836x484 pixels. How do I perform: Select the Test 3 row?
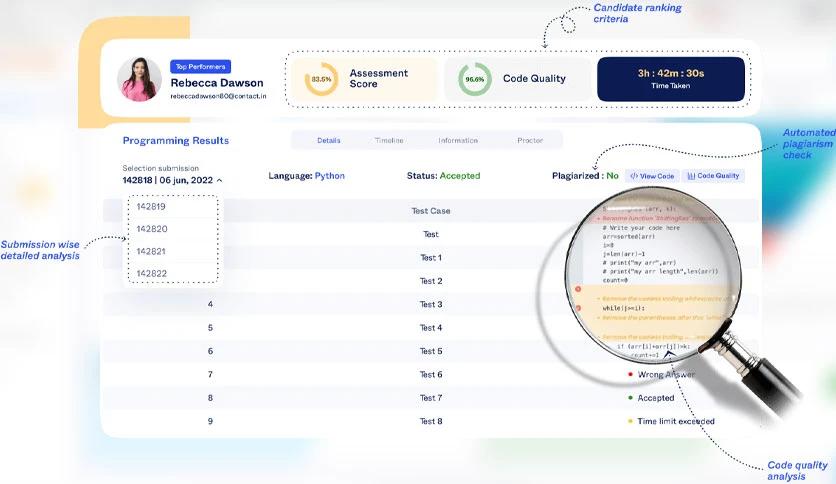click(x=431, y=304)
